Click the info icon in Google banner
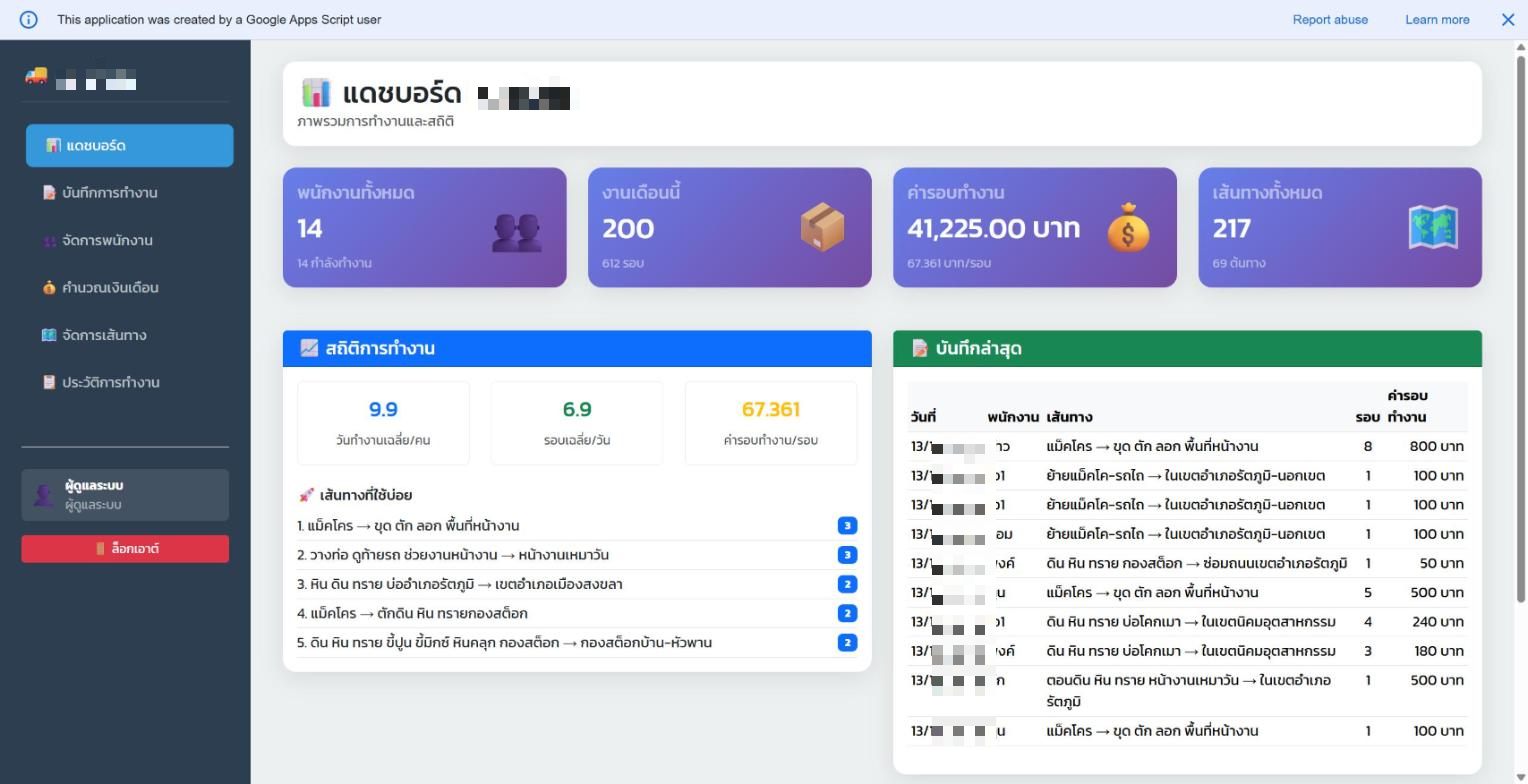The image size is (1528, 784). click(x=28, y=19)
